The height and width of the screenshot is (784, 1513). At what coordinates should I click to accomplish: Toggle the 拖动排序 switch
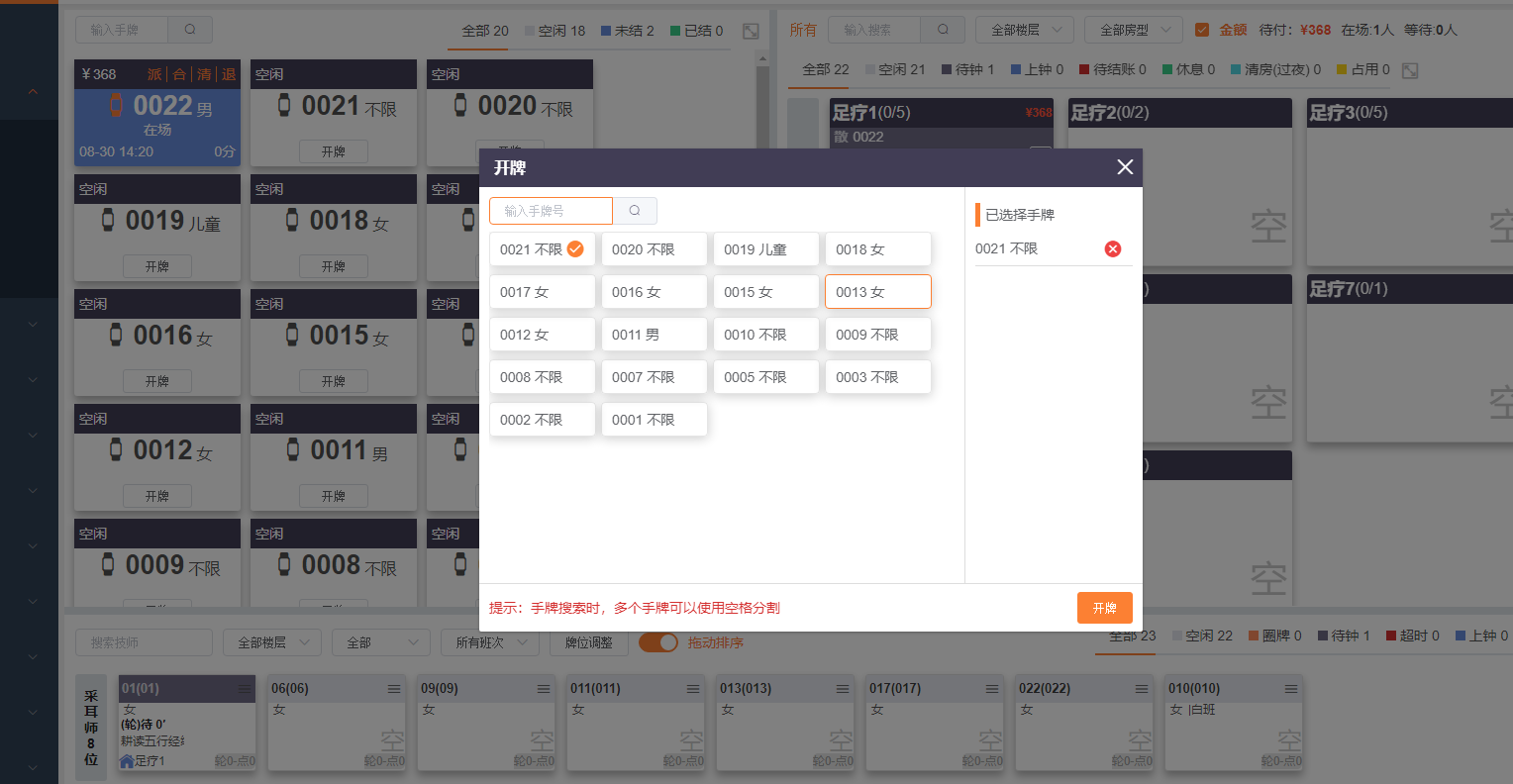pyautogui.click(x=657, y=642)
